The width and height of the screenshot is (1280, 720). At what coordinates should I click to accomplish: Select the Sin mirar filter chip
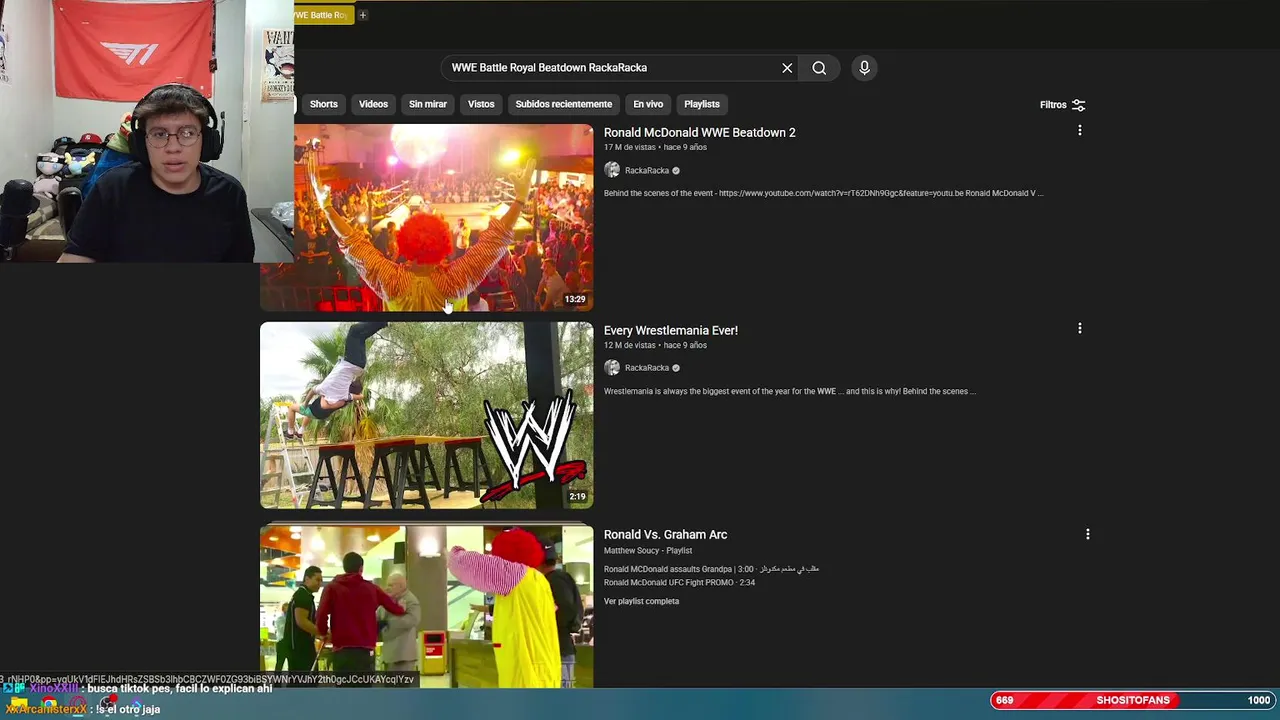click(428, 104)
